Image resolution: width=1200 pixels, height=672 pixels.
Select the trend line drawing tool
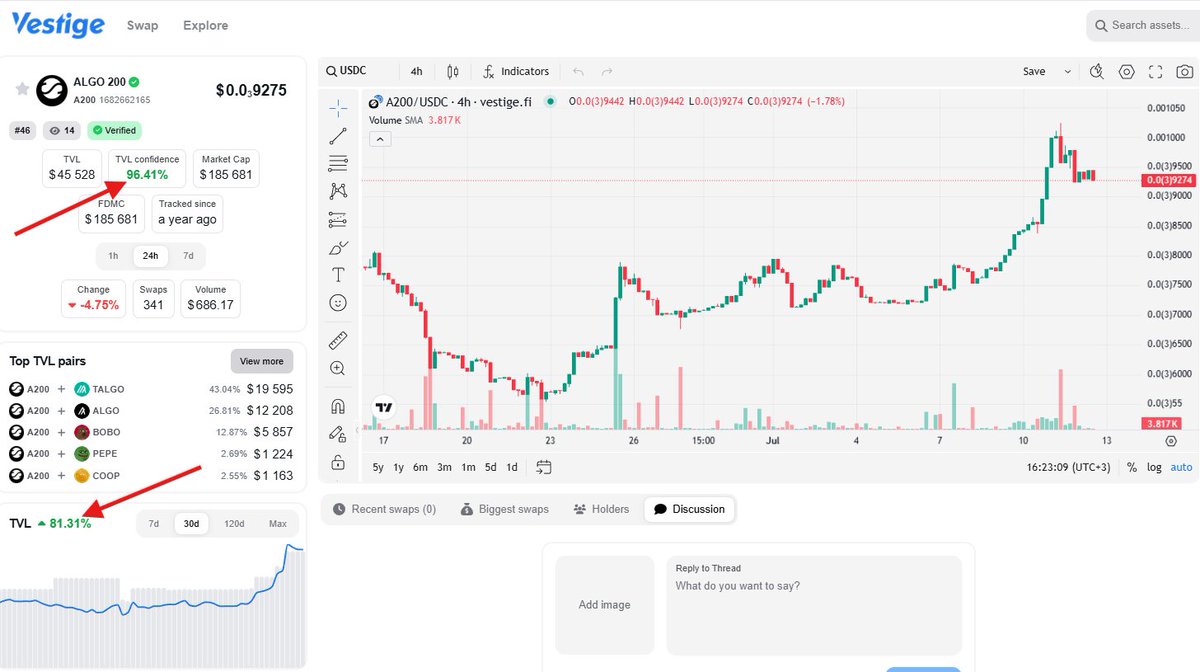(338, 136)
